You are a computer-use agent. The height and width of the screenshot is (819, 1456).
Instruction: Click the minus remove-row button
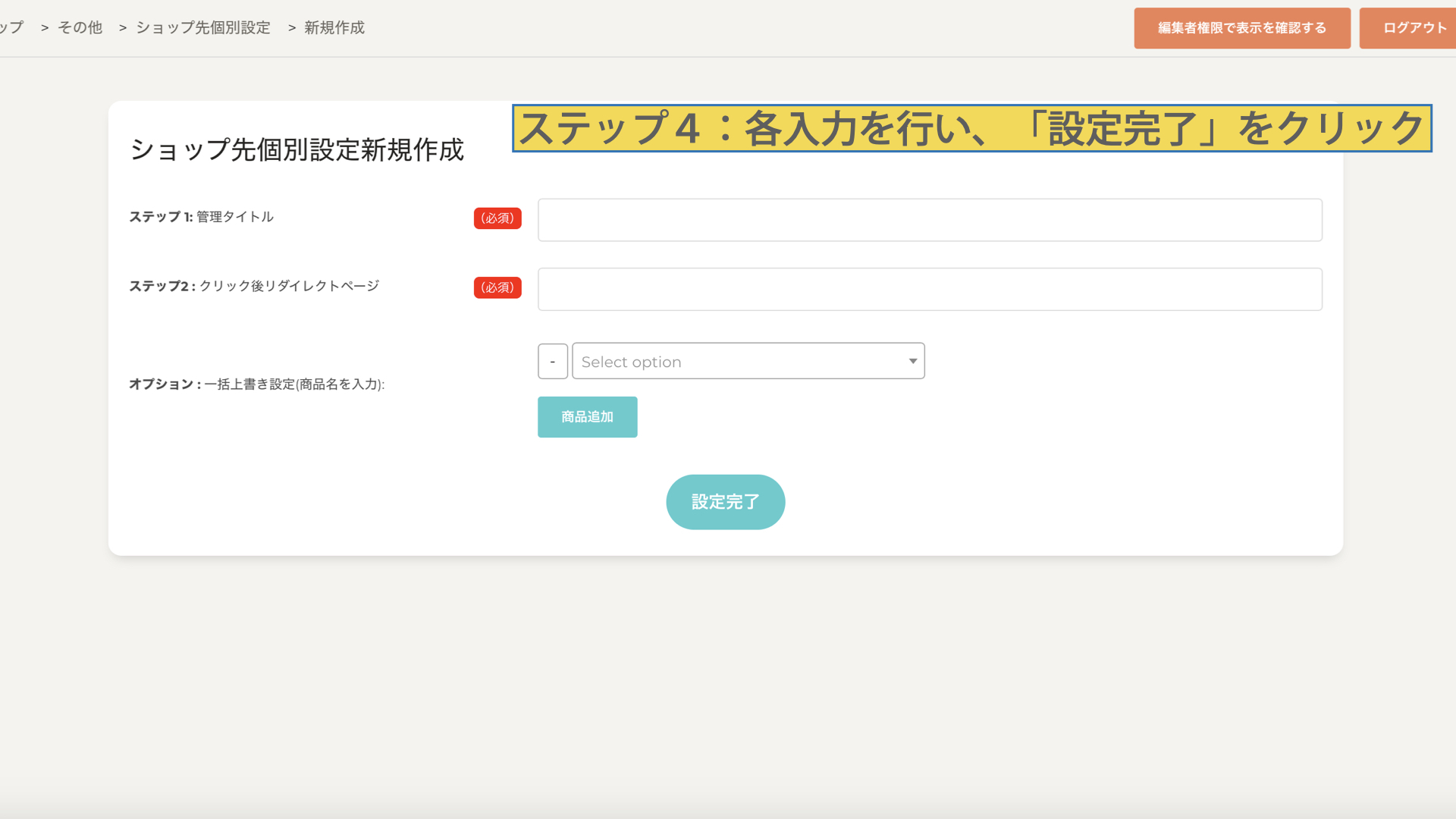pyautogui.click(x=552, y=362)
